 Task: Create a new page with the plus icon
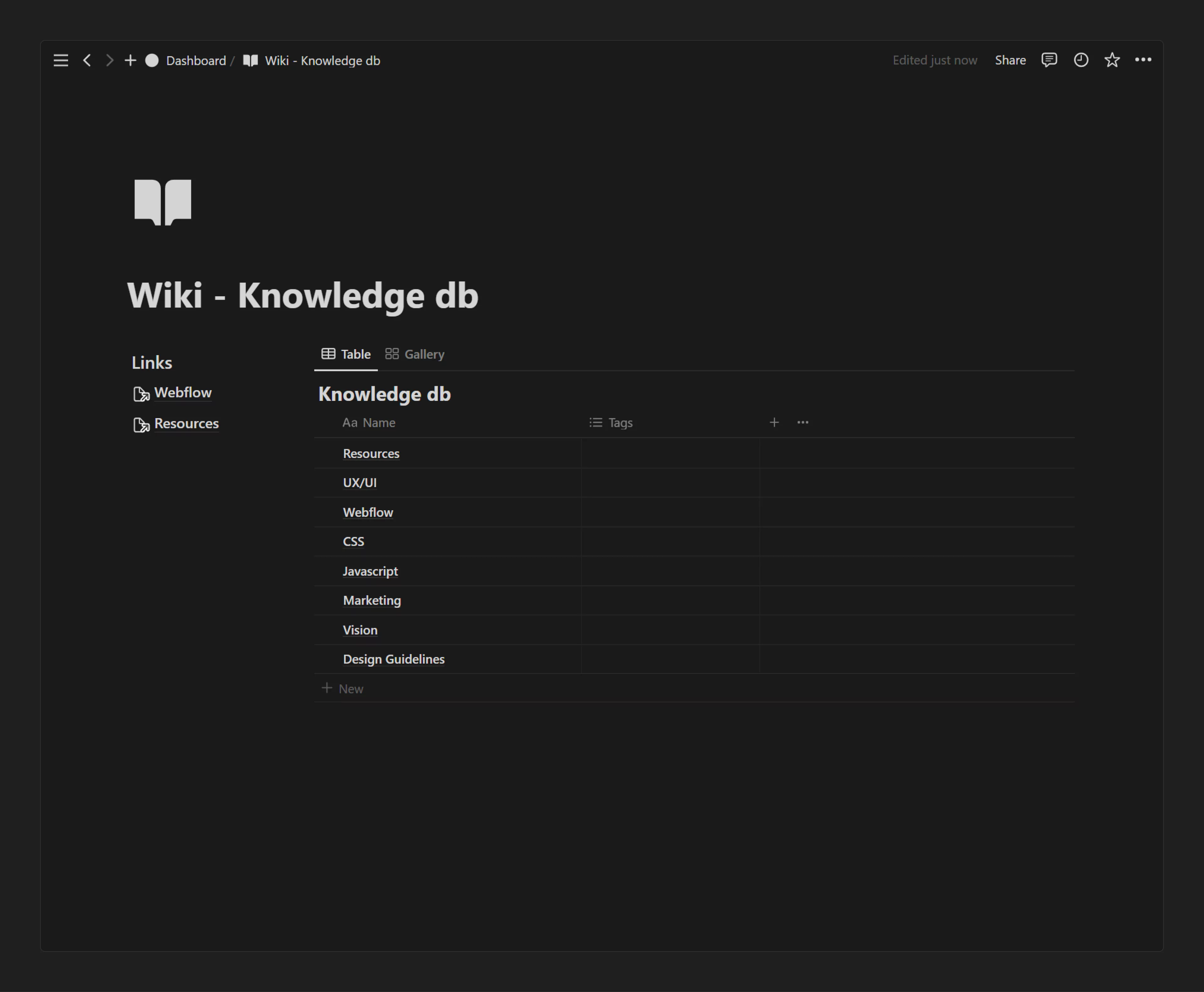coord(130,60)
